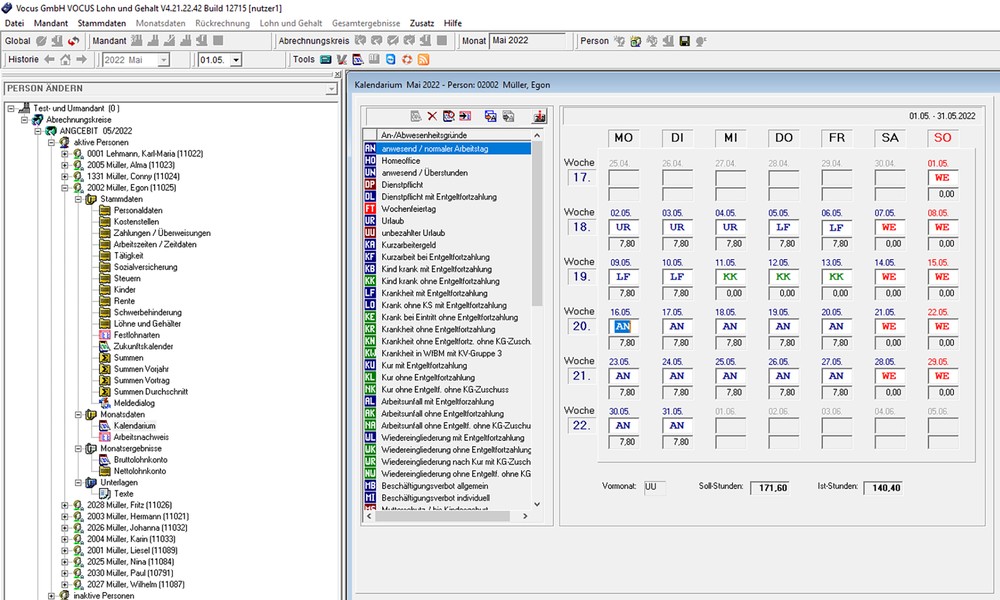Screen dimensions: 1000x600
Task: Open Bruttolohnkonto under Monatsergebnisse
Action: 140,459
